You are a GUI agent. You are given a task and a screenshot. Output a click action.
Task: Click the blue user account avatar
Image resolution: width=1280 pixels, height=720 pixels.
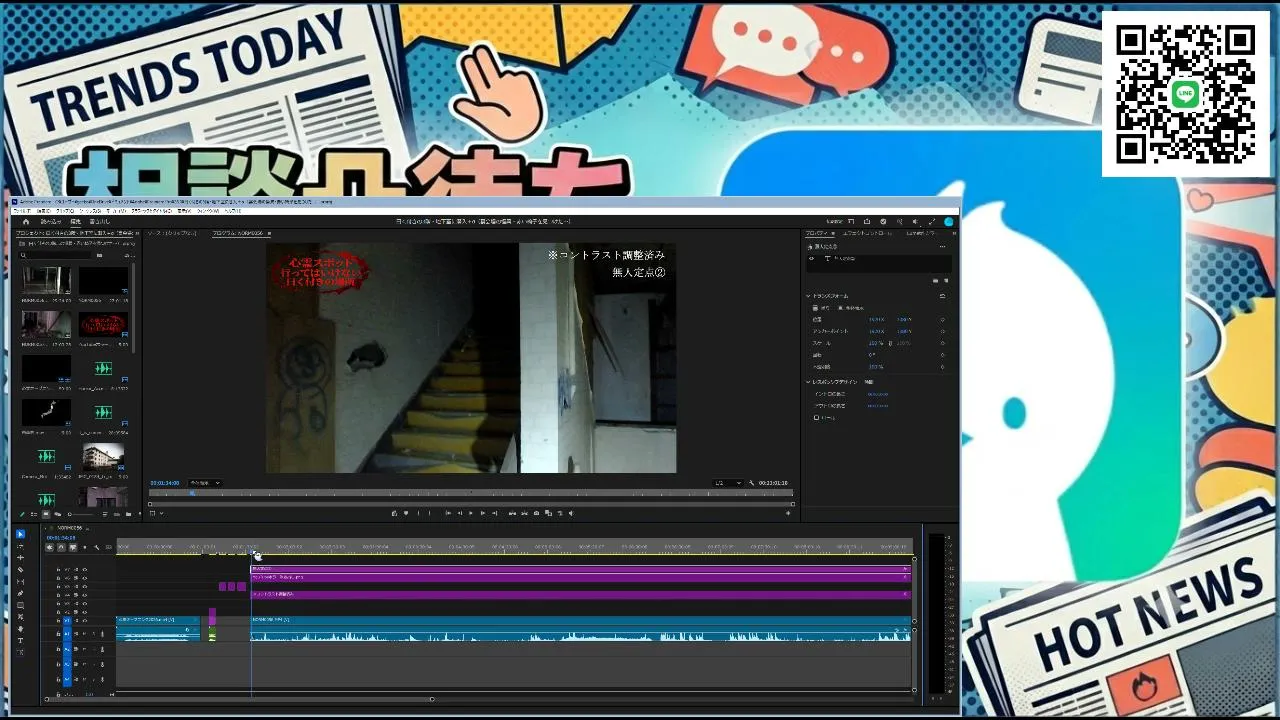[x=948, y=221]
